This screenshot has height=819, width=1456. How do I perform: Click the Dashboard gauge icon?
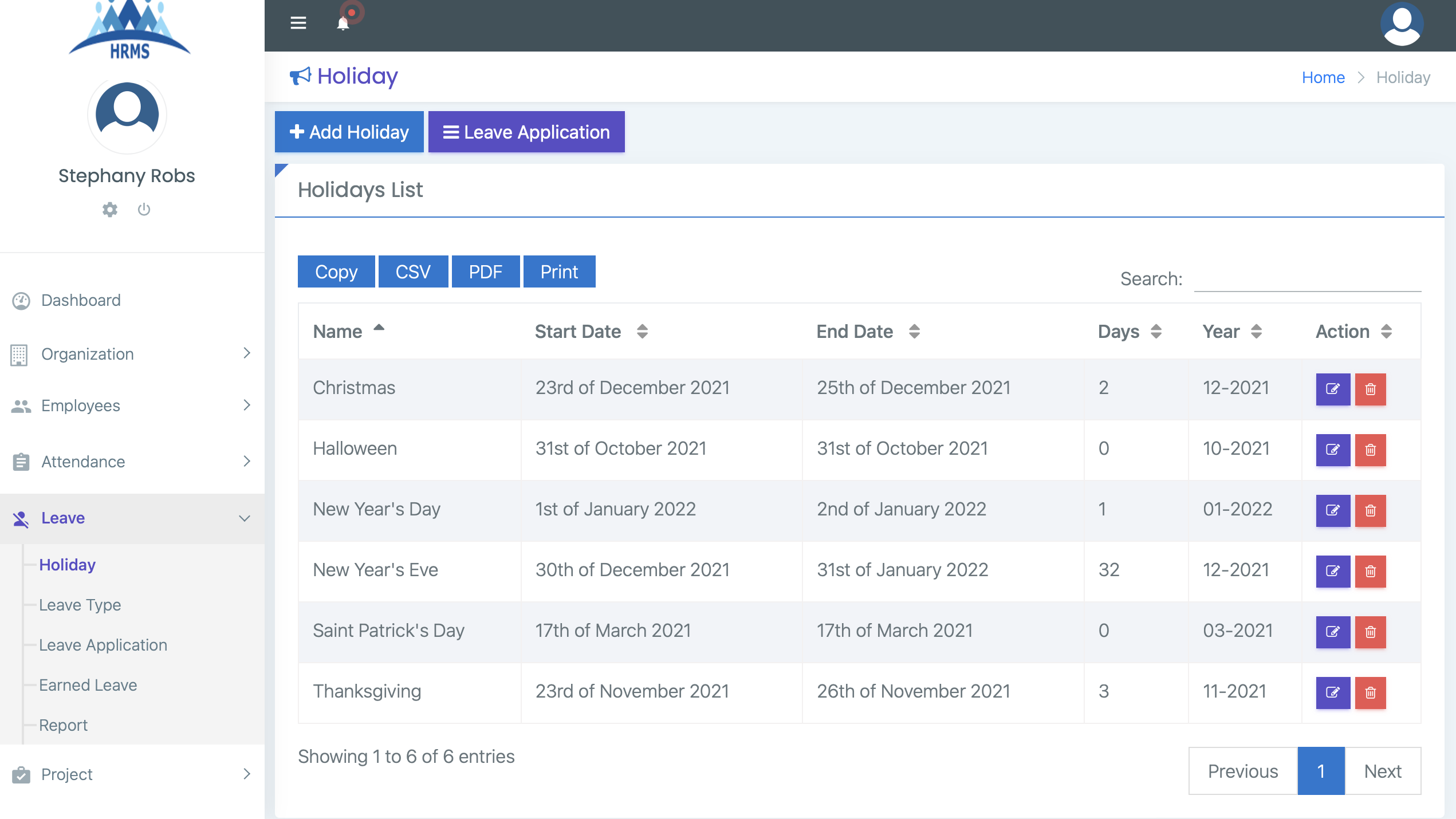pos(21,301)
